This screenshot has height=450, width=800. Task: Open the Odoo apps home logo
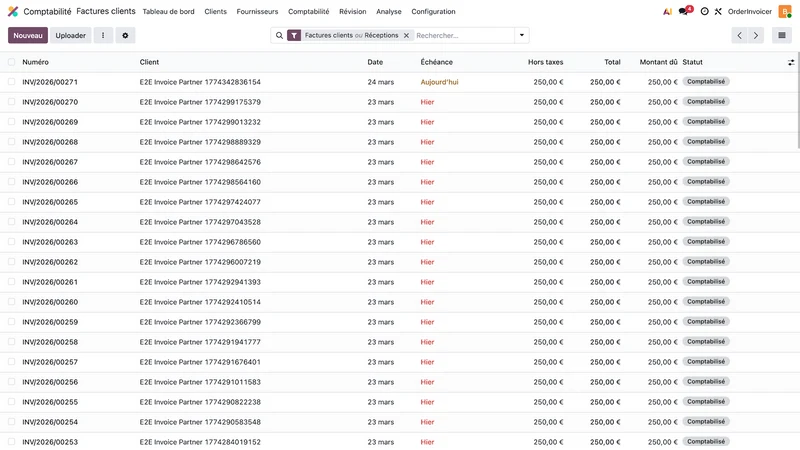[13, 11]
